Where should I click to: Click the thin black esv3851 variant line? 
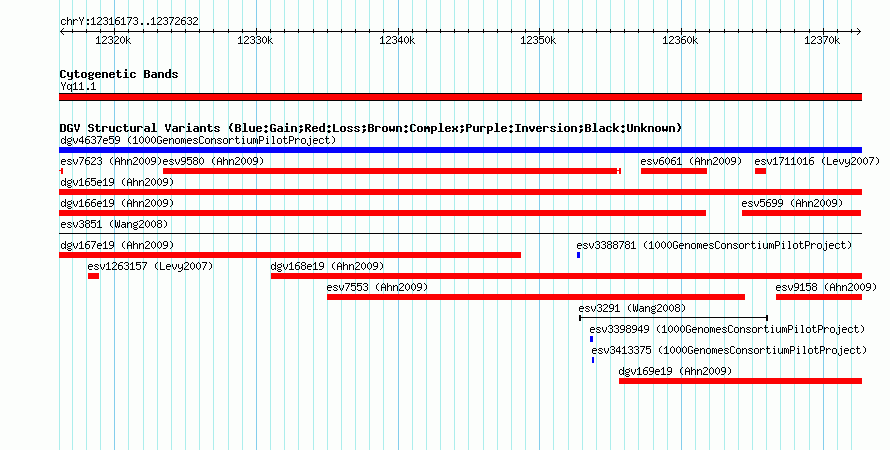(460, 234)
